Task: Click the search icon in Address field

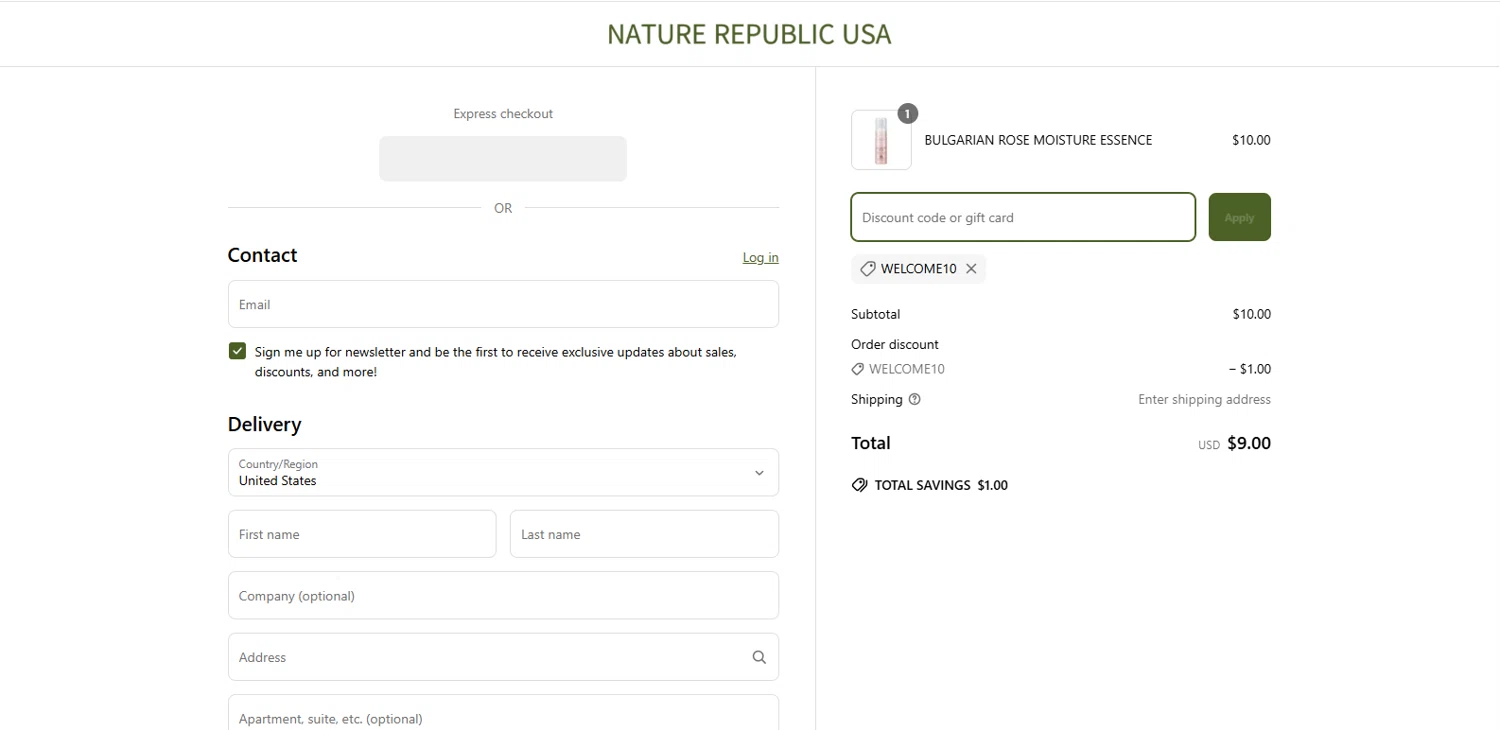Action: click(x=759, y=657)
